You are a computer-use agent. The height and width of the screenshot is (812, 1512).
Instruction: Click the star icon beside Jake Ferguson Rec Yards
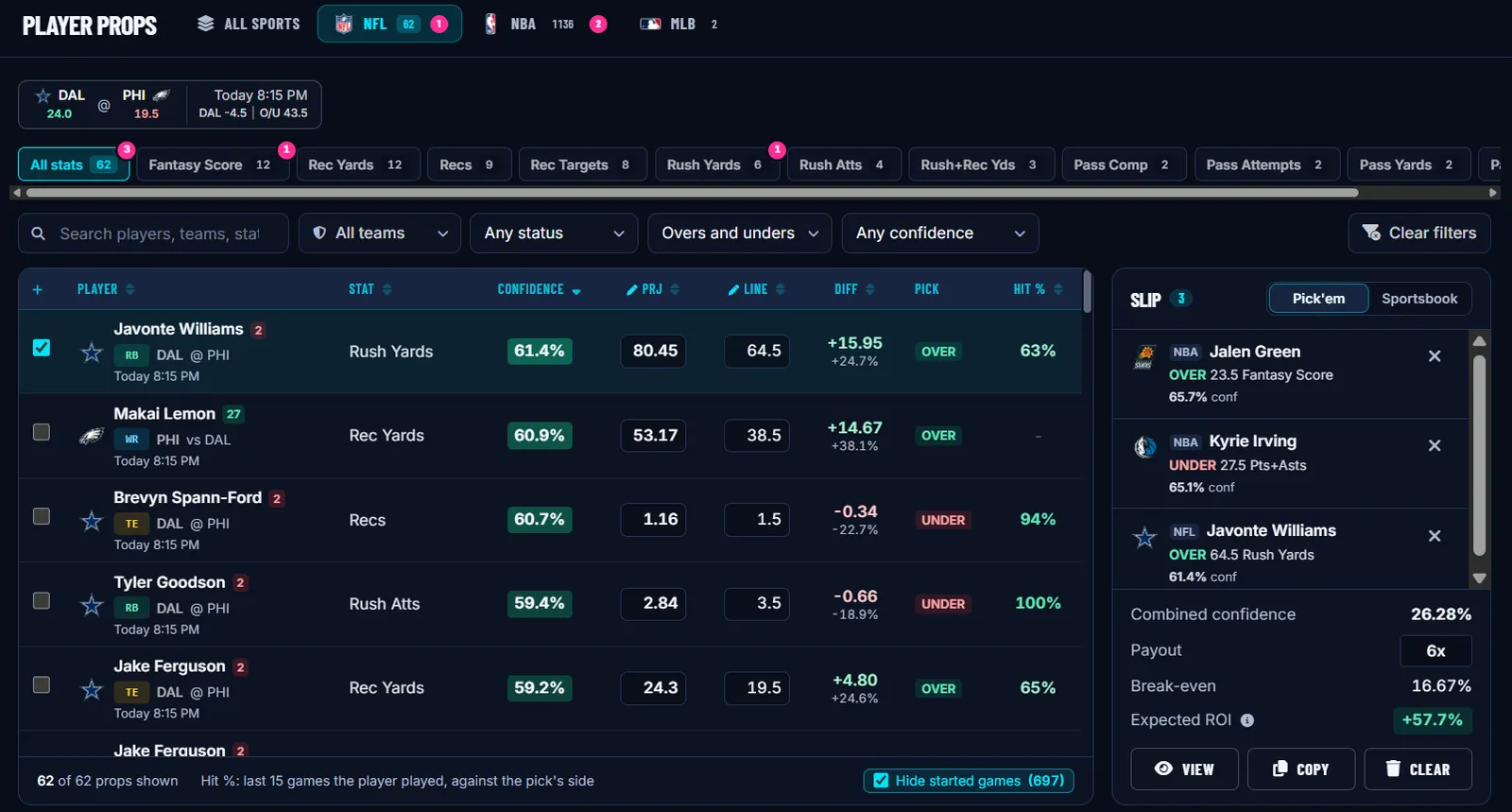tap(92, 690)
